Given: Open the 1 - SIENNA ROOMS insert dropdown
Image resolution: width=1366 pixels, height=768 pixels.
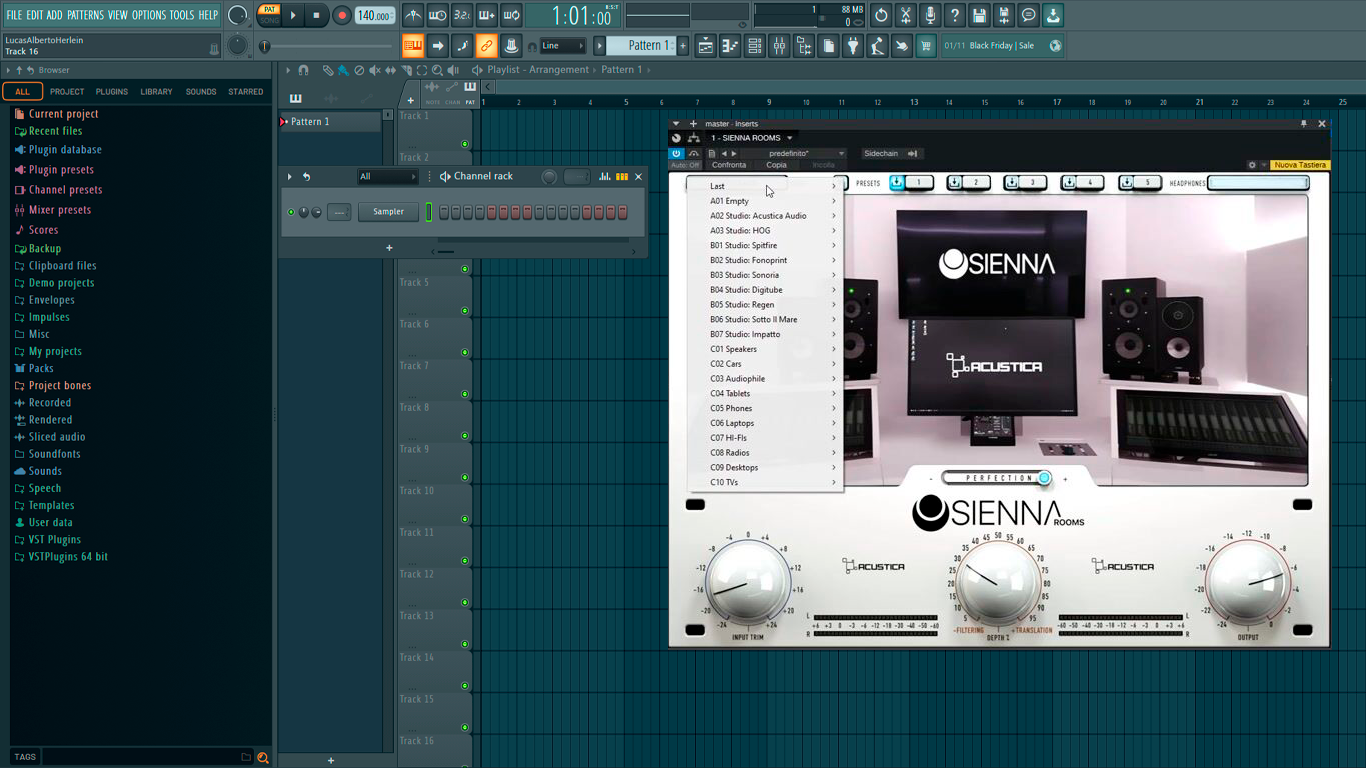Looking at the screenshot, I should click(x=751, y=138).
